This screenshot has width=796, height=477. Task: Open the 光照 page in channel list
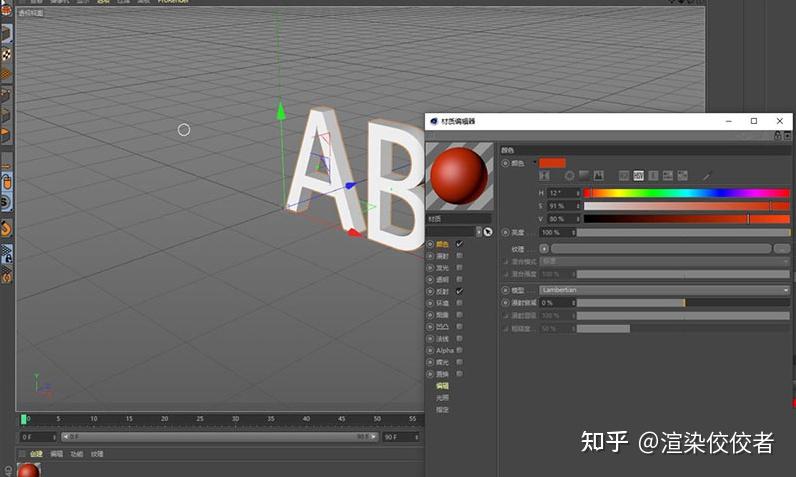(x=442, y=397)
